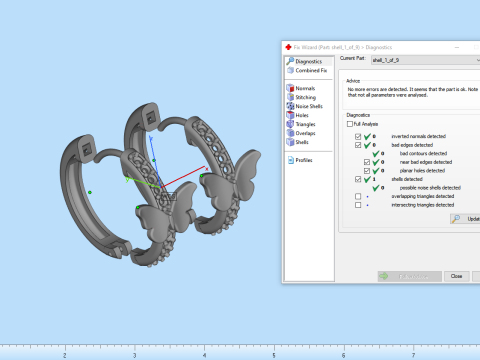Toggle inverted normals detected checkbox

[358, 136]
